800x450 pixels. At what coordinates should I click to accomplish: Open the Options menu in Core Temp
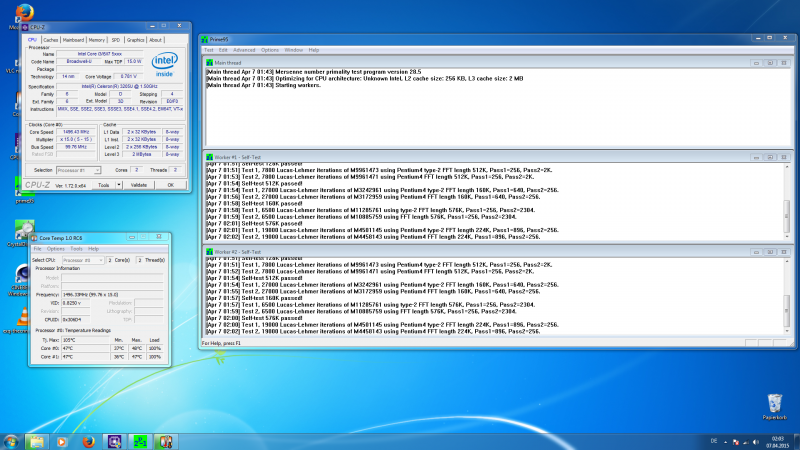point(56,249)
